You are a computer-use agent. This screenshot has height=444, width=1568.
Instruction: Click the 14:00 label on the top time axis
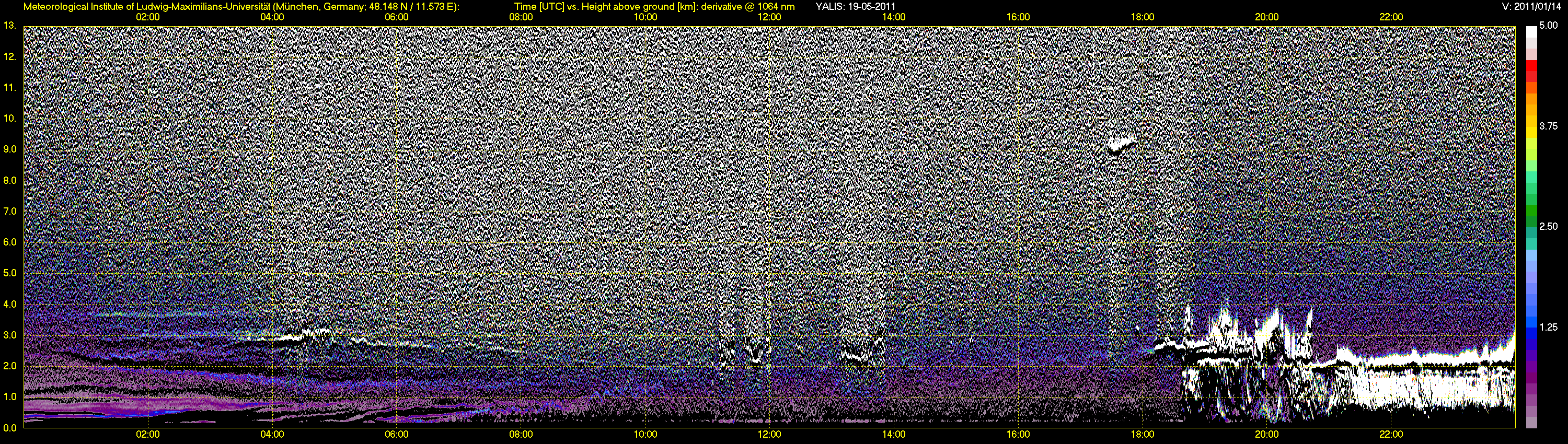[894, 17]
